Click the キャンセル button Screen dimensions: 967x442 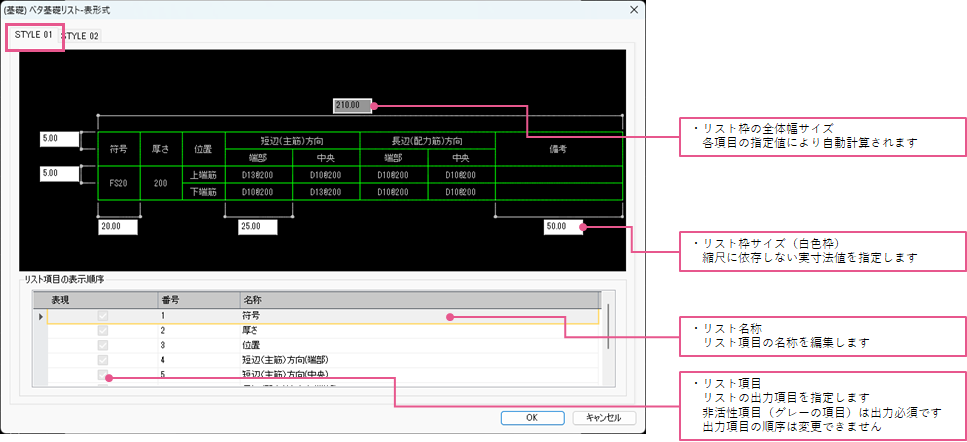[x=605, y=417]
